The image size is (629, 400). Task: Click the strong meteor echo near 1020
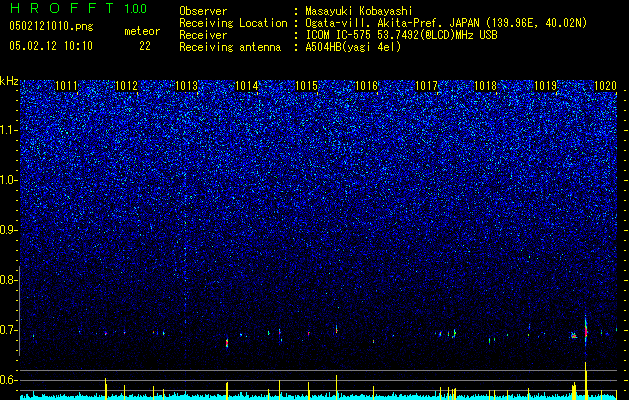click(x=586, y=331)
